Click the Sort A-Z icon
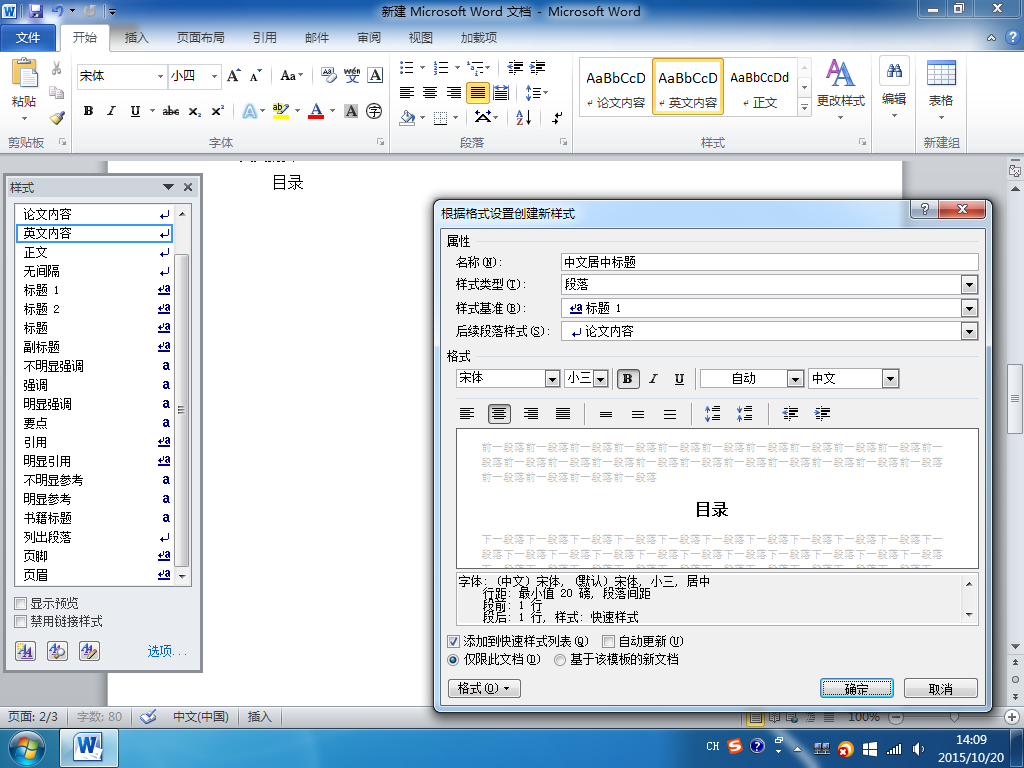 [x=524, y=117]
